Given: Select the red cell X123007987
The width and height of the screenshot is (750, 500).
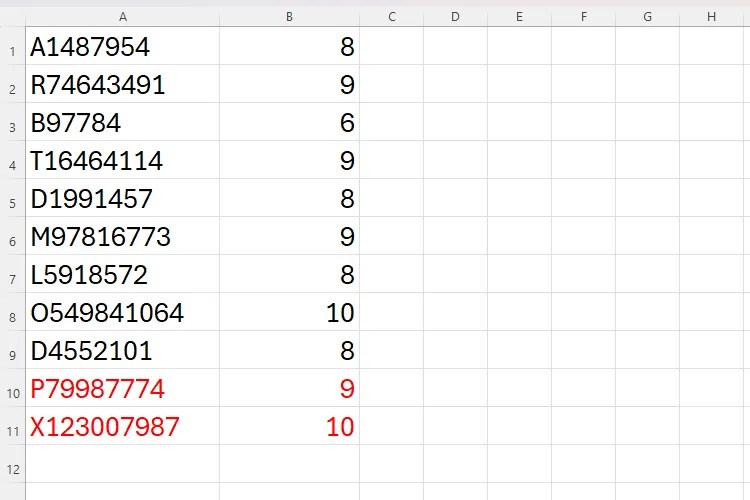Looking at the screenshot, I should click(x=122, y=426).
